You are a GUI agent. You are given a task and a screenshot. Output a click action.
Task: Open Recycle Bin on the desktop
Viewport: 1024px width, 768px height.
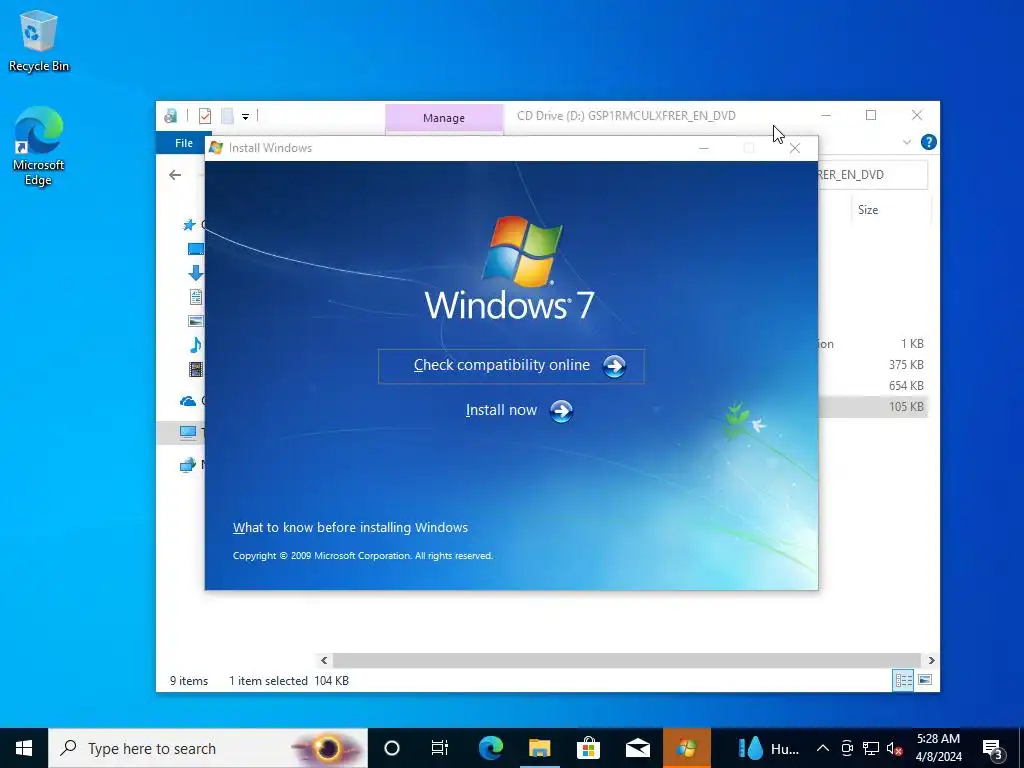coord(39,42)
